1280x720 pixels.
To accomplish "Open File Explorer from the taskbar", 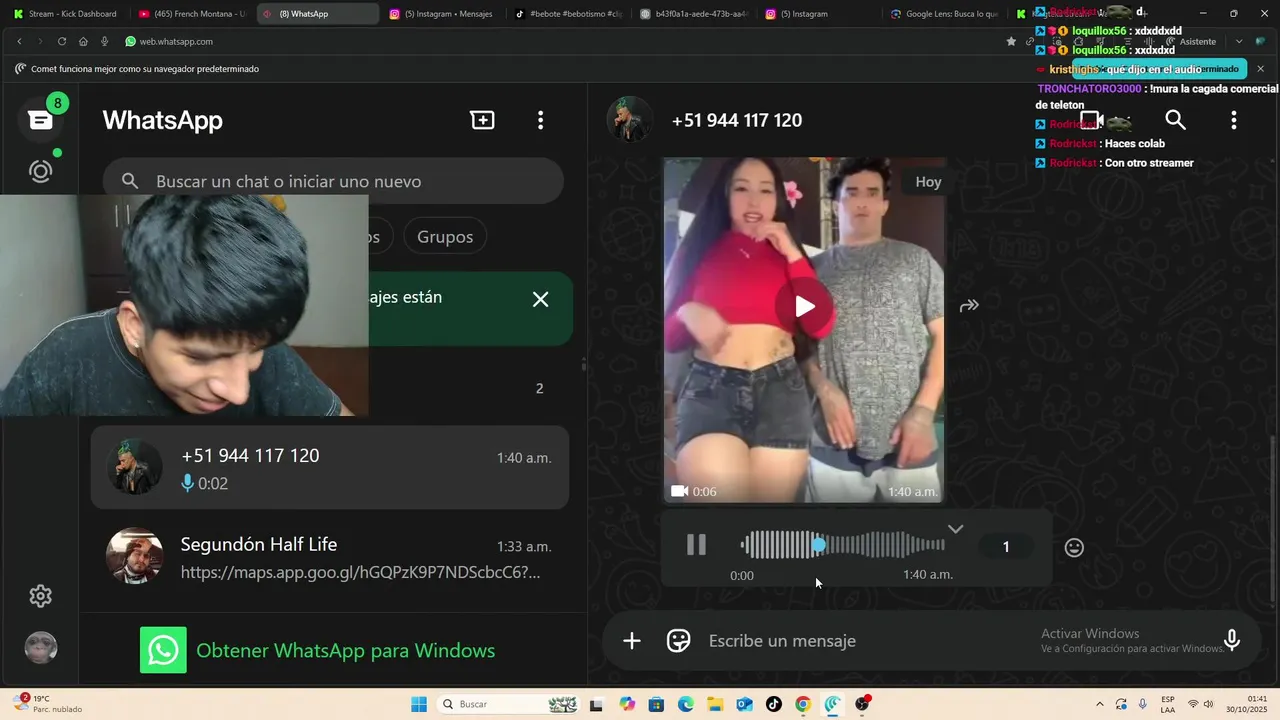I will [715, 704].
